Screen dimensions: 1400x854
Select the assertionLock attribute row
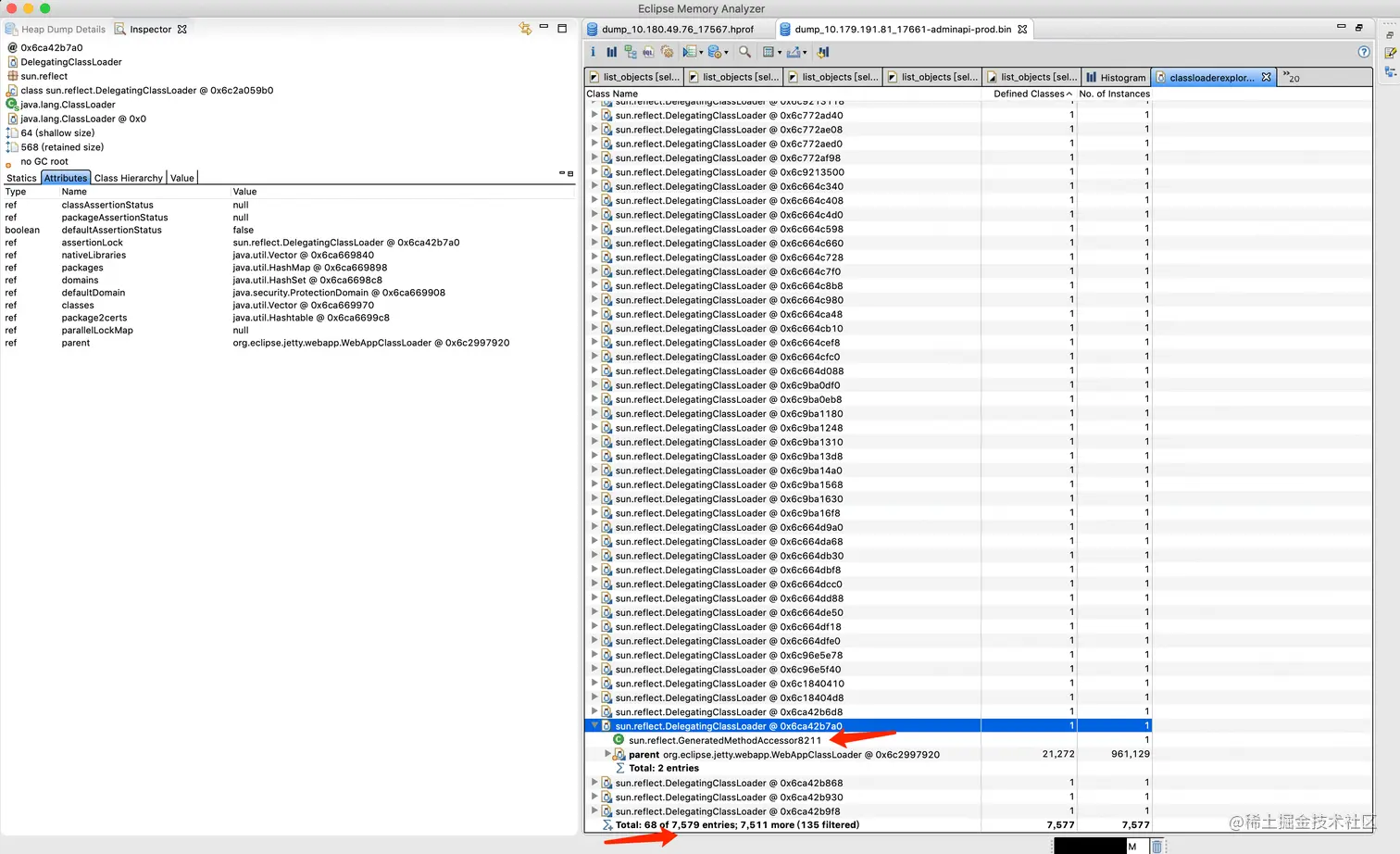287,243
